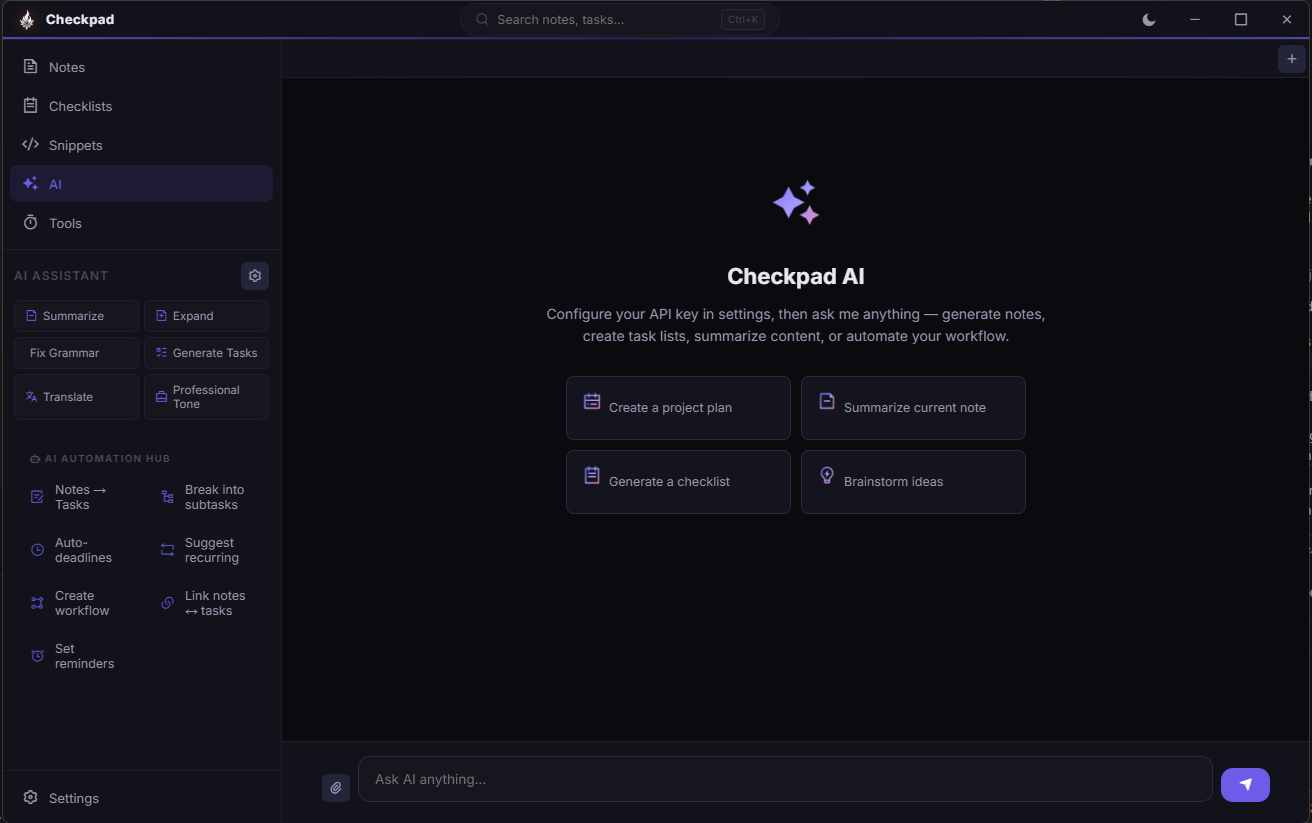The height and width of the screenshot is (823, 1312).
Task: Open the Link notes ↔ tasks automation
Action: coord(206,602)
